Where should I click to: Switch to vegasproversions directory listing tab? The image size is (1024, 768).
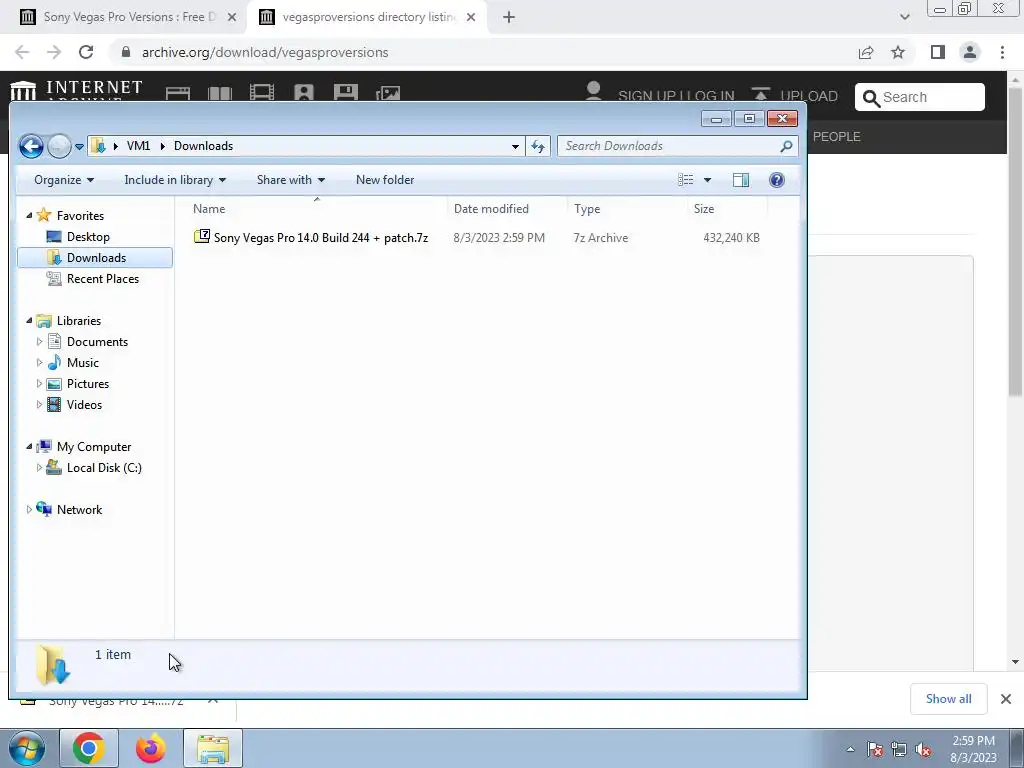click(368, 17)
